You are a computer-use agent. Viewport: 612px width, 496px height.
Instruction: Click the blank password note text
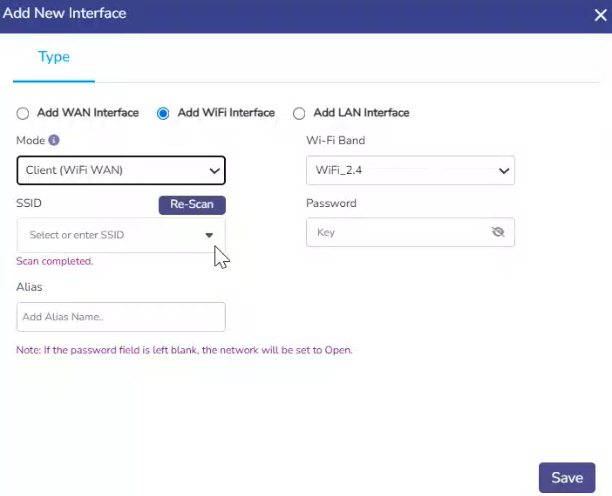184,351
